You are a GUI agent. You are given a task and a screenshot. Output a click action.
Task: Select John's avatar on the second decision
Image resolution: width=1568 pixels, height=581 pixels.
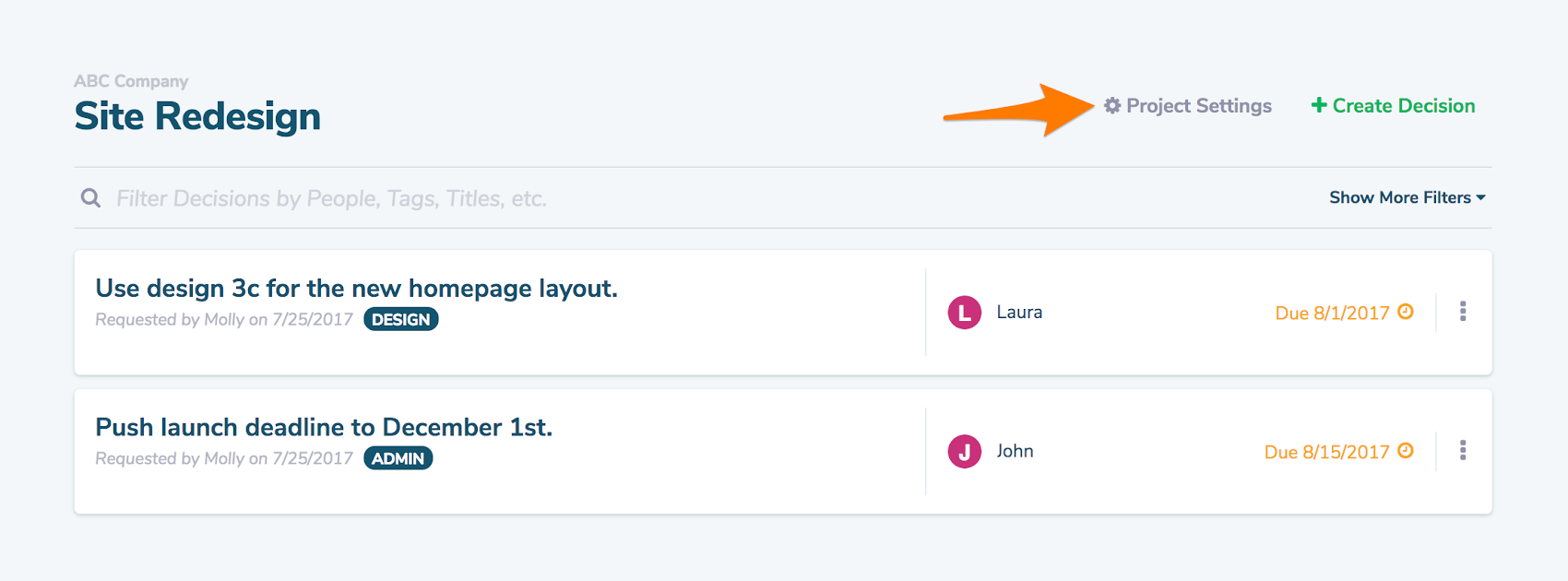[x=964, y=451]
